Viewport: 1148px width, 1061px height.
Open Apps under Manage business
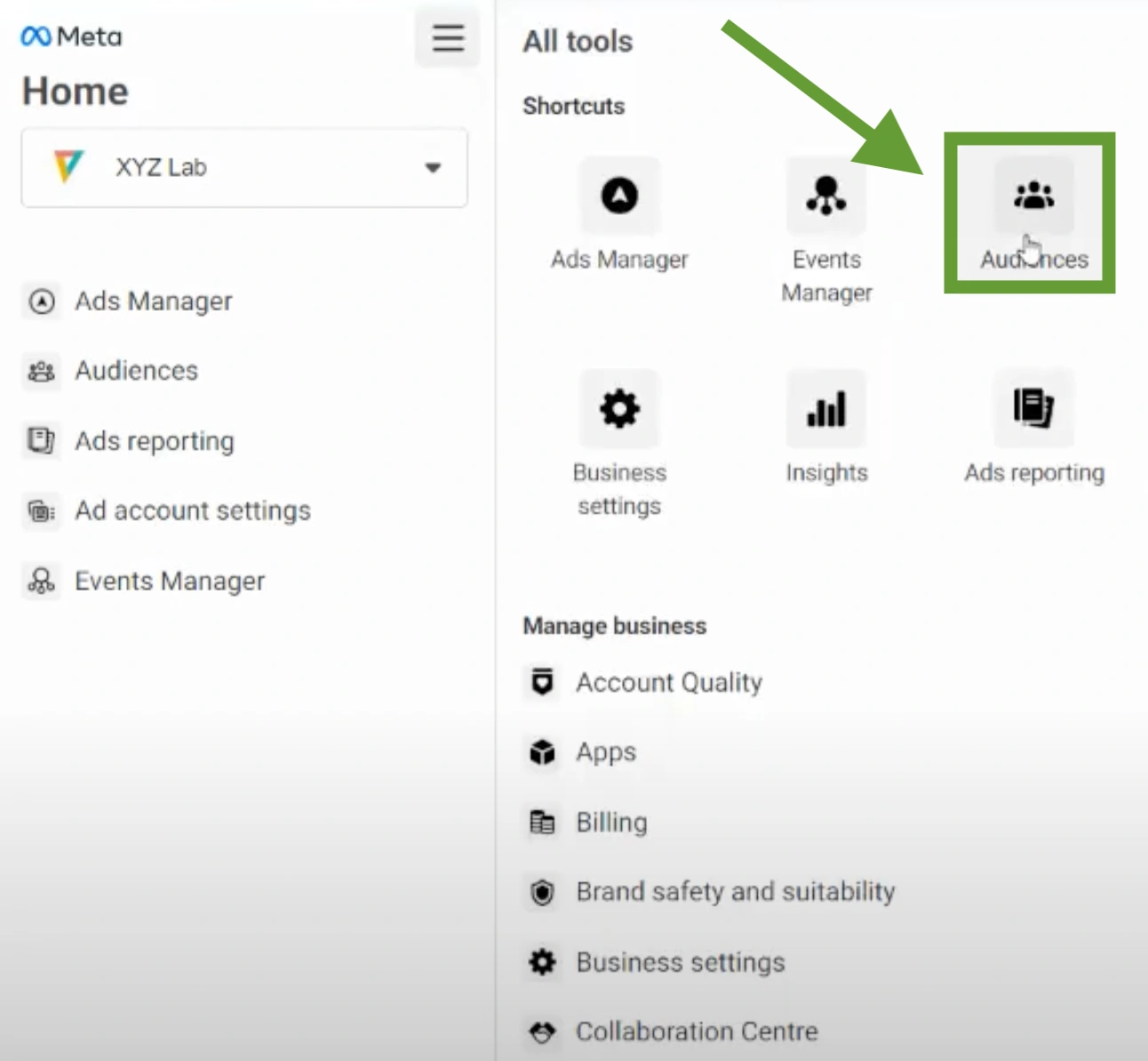[x=606, y=752]
